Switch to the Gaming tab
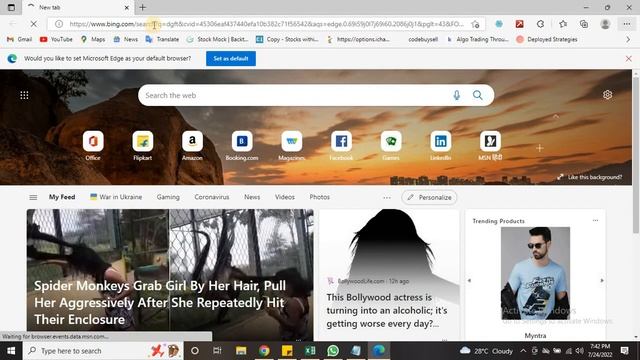Viewport: 640px width, 360px height. pyautogui.click(x=168, y=197)
